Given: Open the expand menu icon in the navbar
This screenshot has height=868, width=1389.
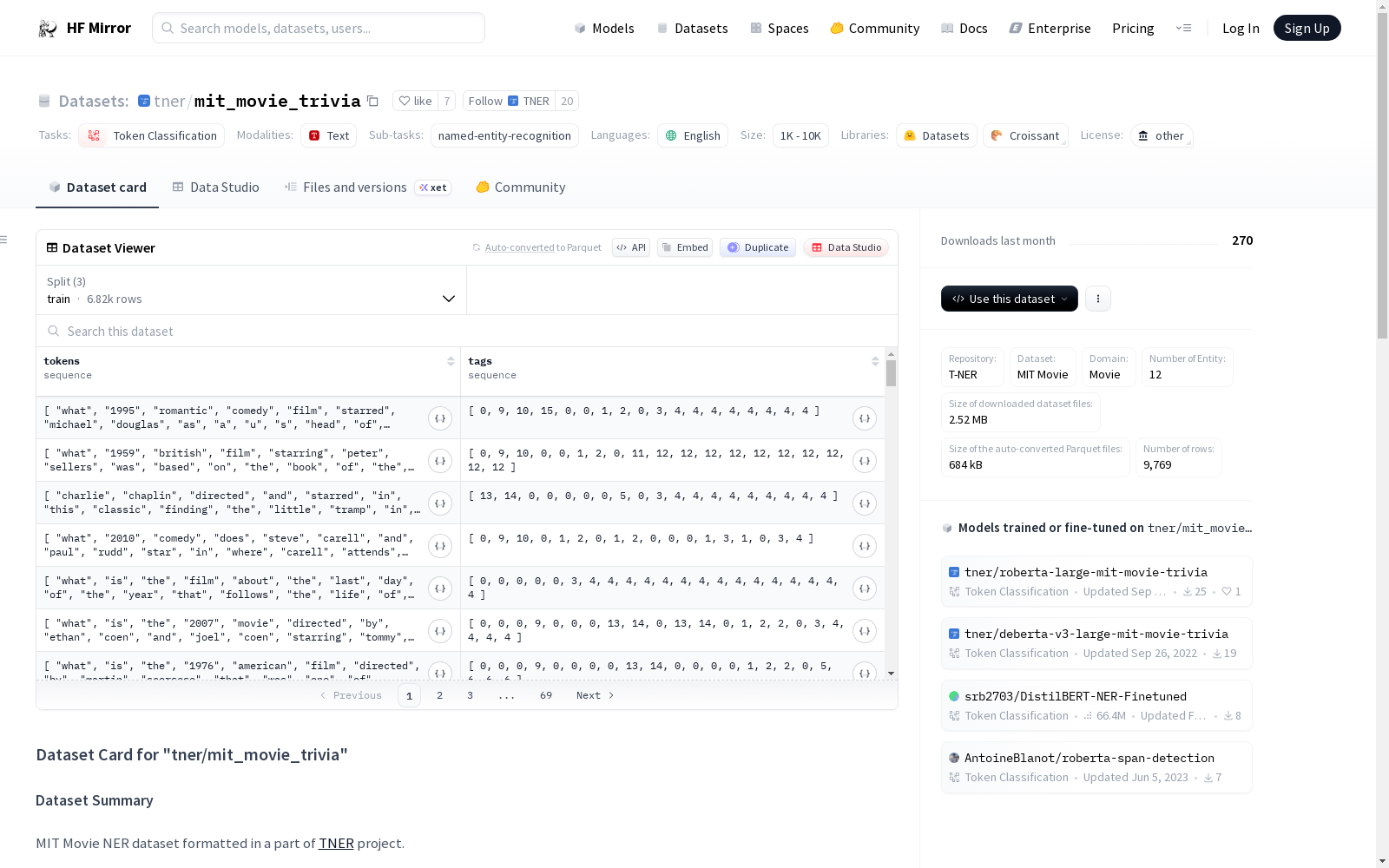Looking at the screenshot, I should (x=1183, y=28).
